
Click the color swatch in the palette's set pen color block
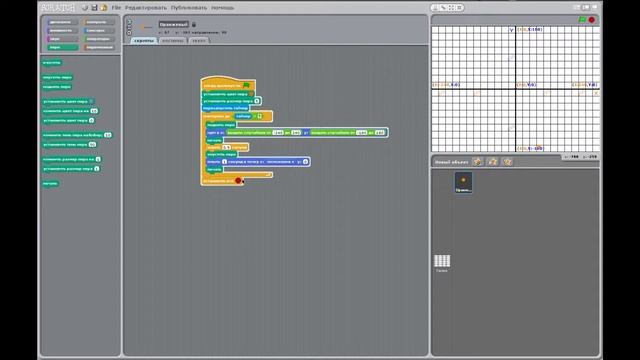tap(91, 101)
